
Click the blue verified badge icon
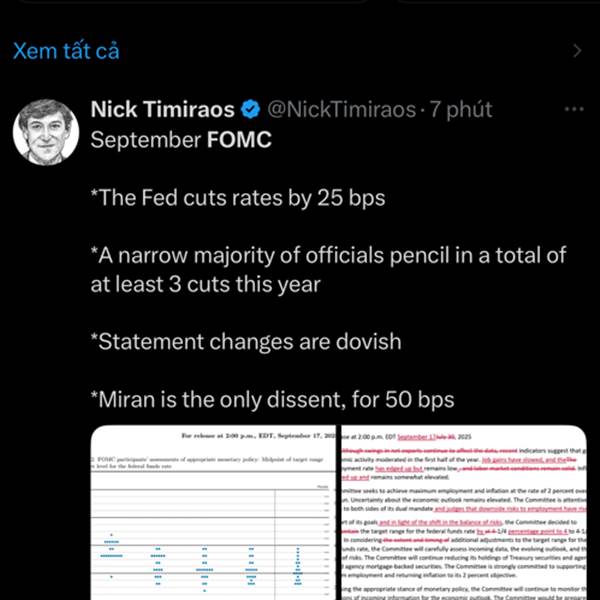(252, 109)
